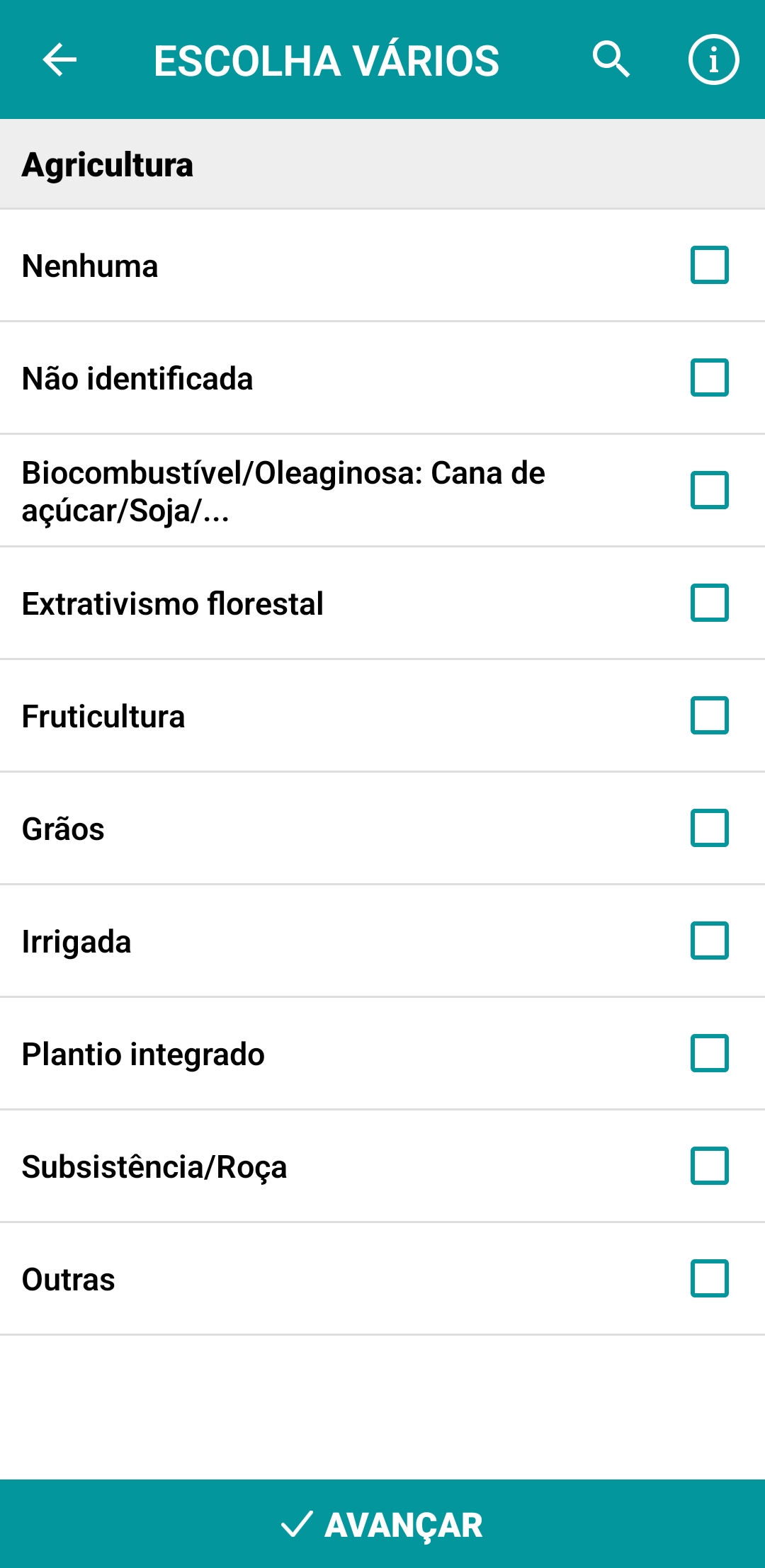Check the Fruticultura checkbox
Screen dimensions: 765x1568
[709, 715]
